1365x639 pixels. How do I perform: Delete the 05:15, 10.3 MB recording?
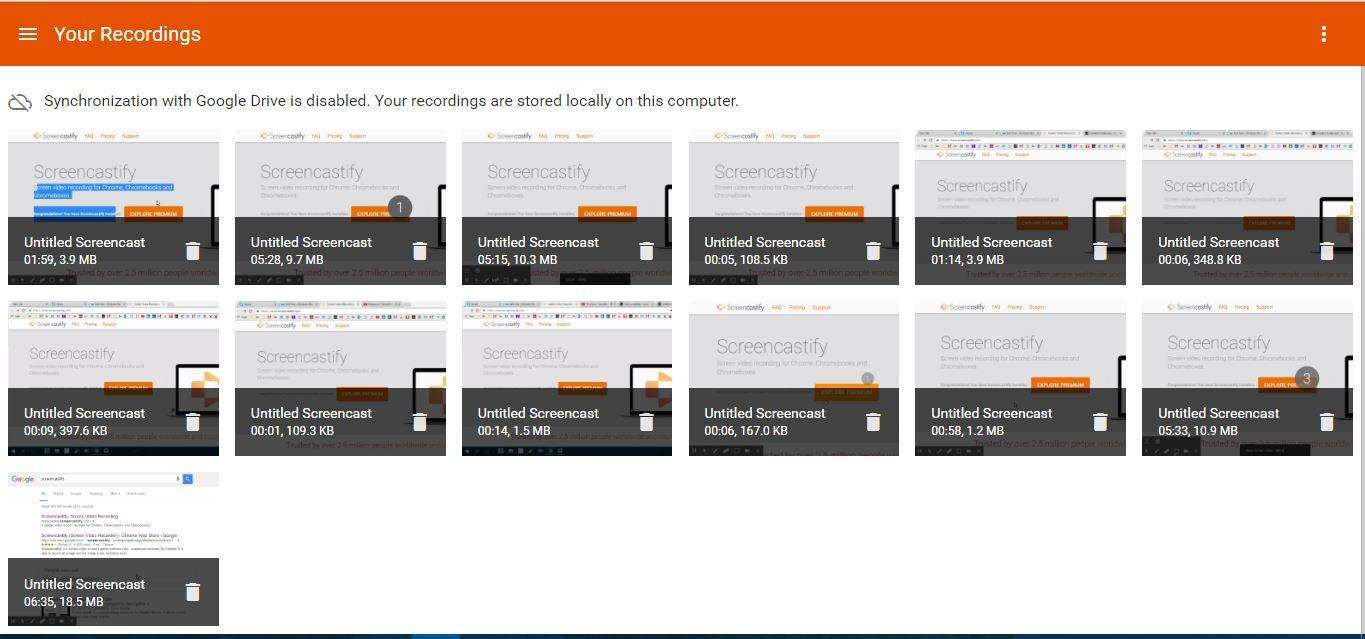(x=647, y=250)
